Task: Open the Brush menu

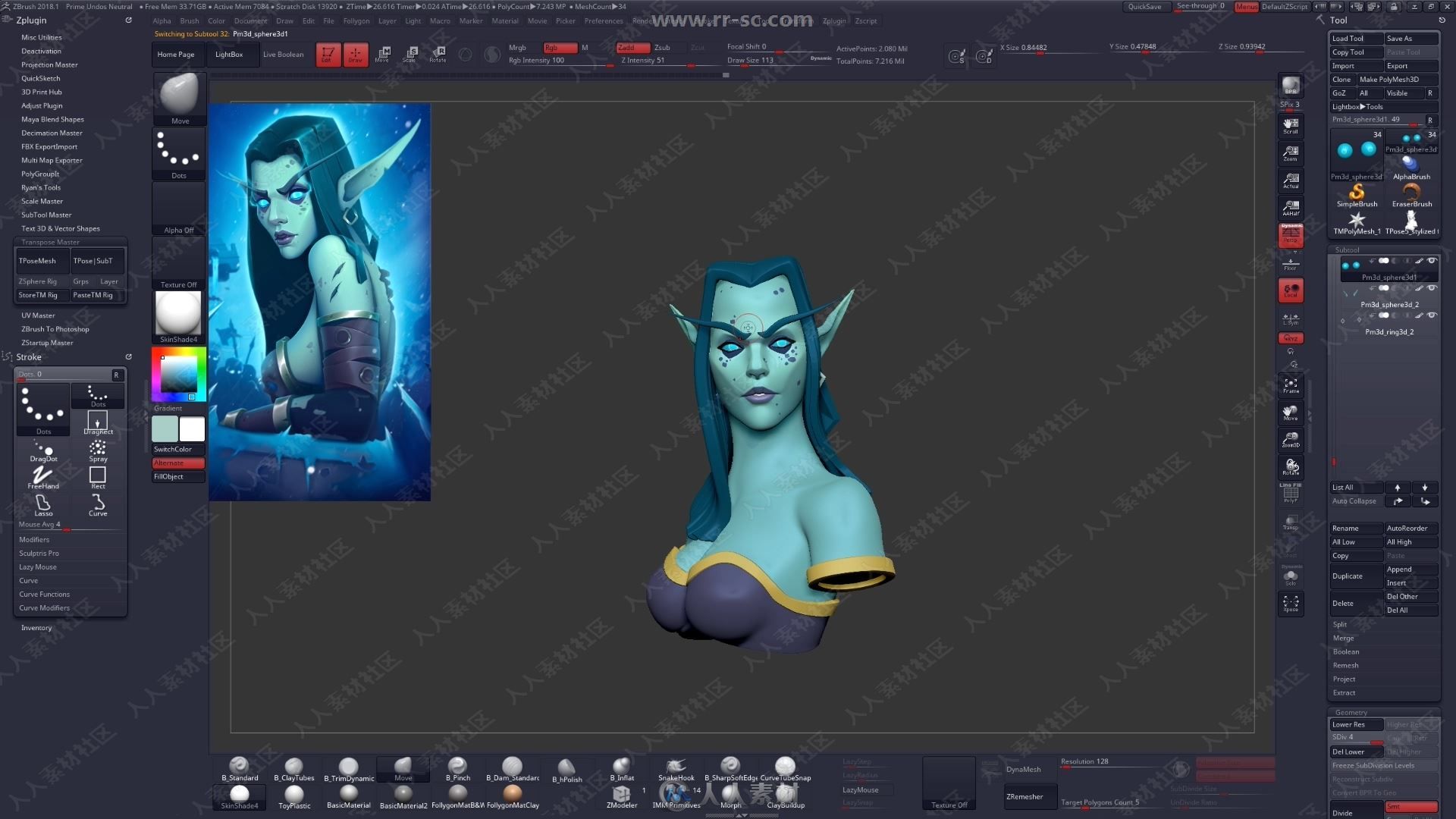Action: click(190, 21)
